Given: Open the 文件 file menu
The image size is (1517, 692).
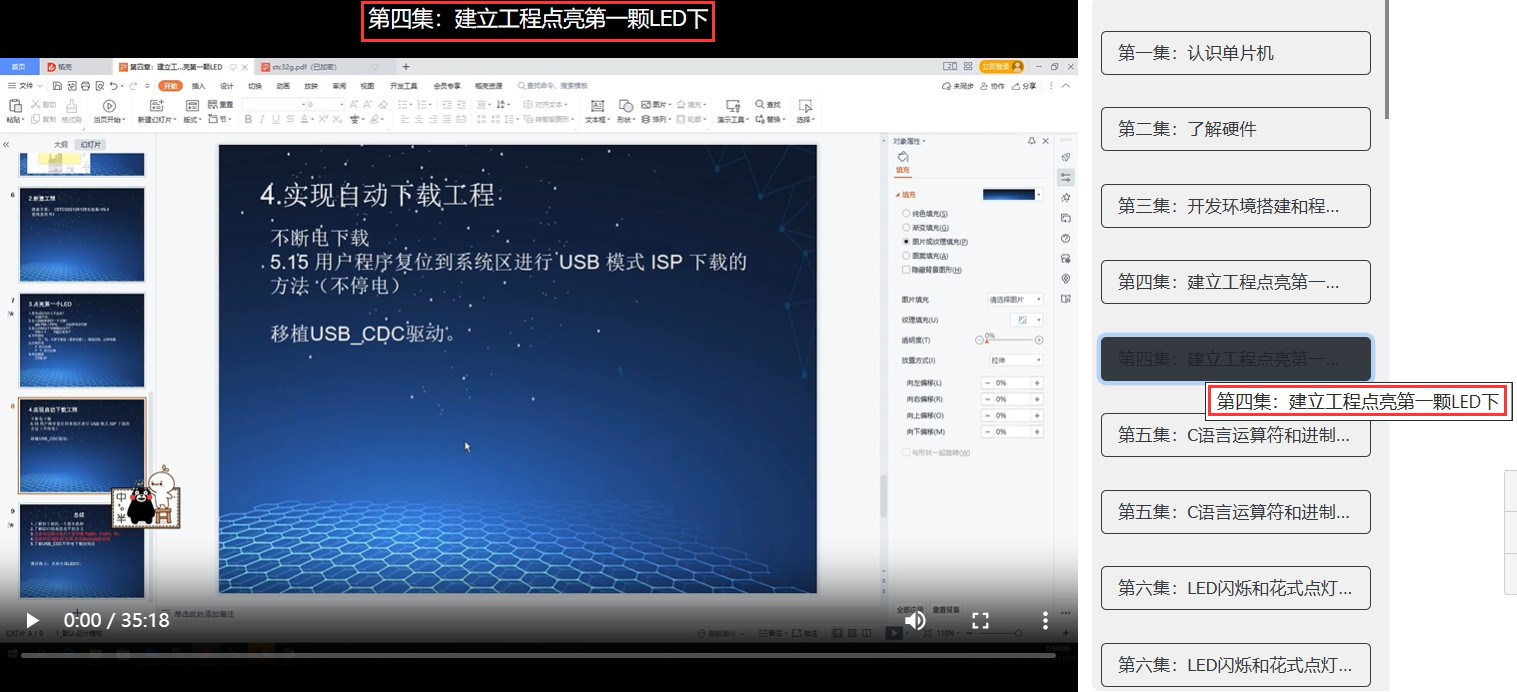Looking at the screenshot, I should (x=24, y=86).
